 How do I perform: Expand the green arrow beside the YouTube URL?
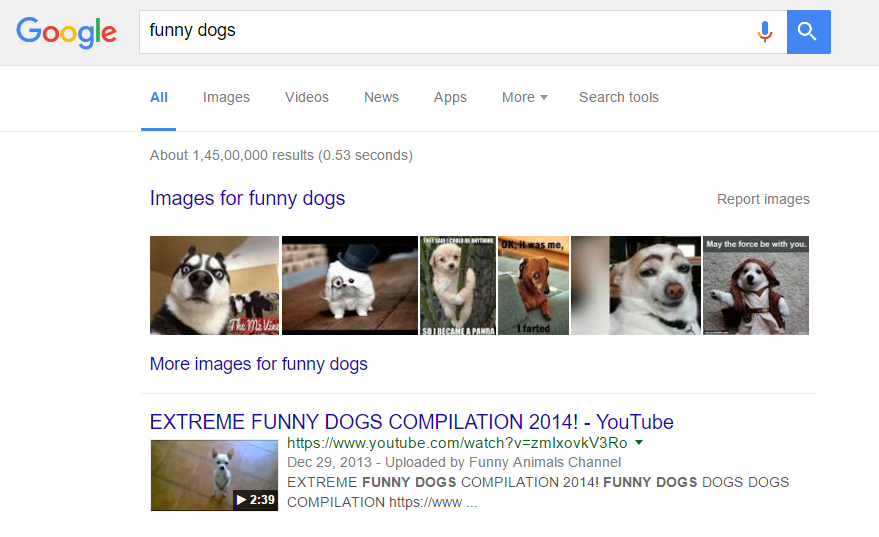tap(639, 443)
